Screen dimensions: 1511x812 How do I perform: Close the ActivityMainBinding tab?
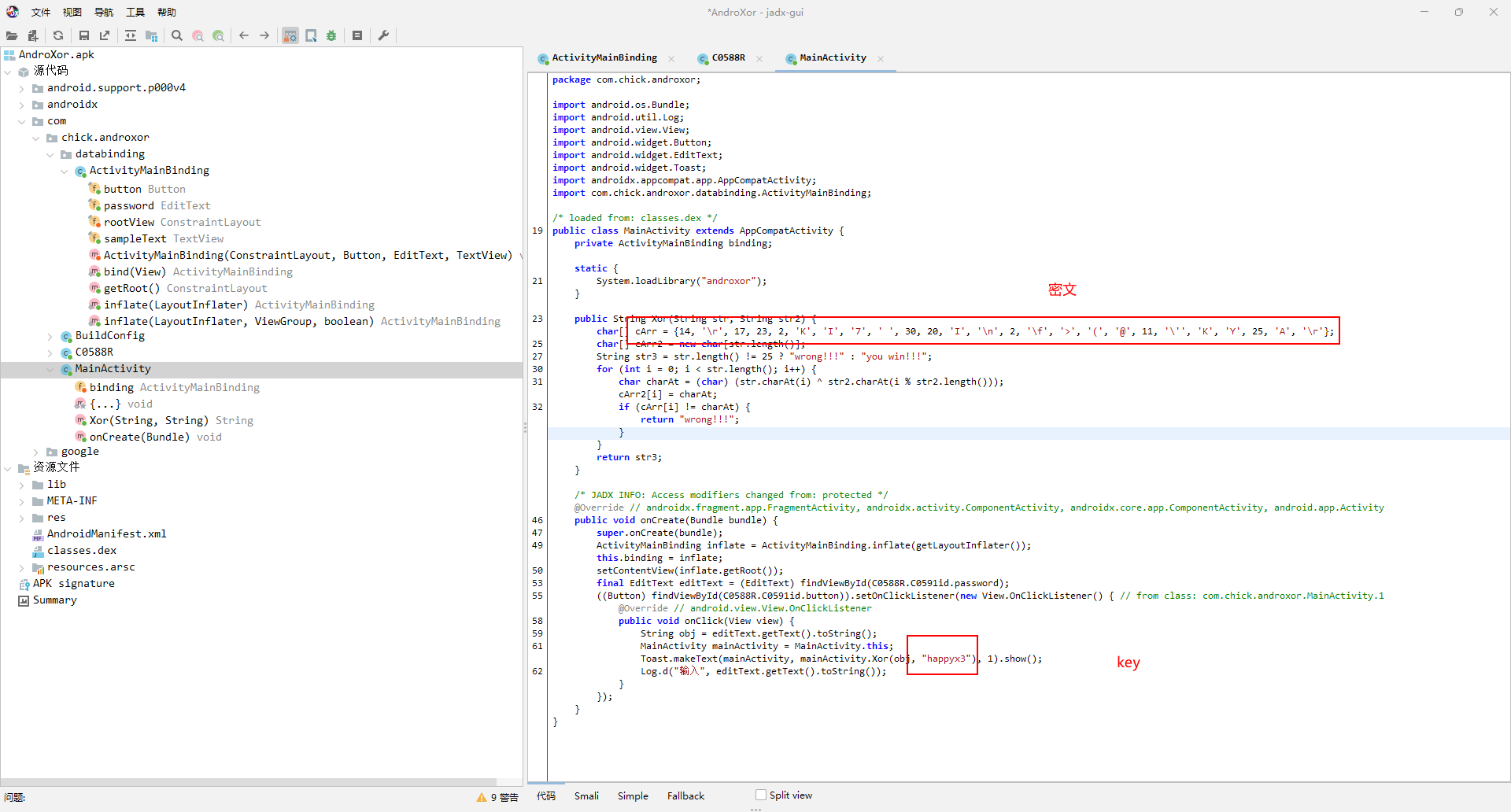[671, 59]
